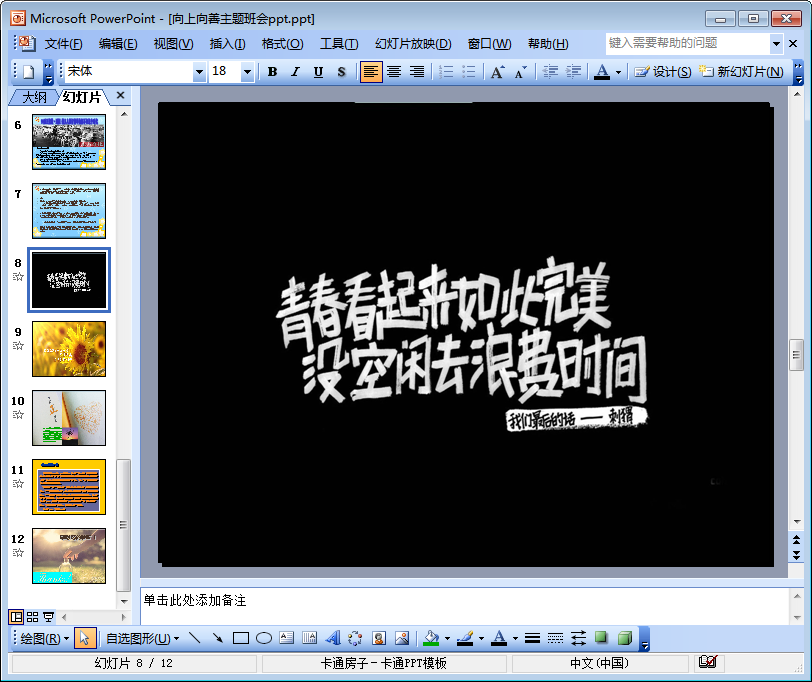
Task: Open the font size dropdown showing 18
Action: [247, 72]
